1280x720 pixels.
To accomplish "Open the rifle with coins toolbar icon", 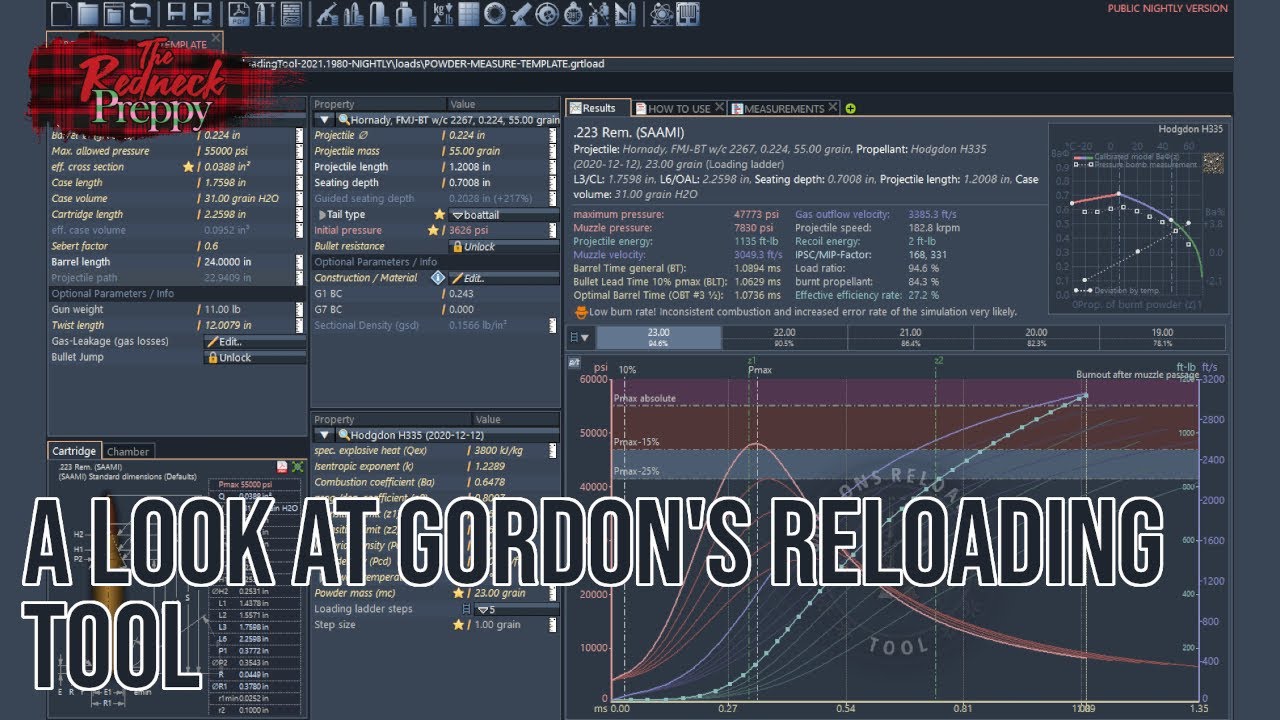I will (326, 13).
